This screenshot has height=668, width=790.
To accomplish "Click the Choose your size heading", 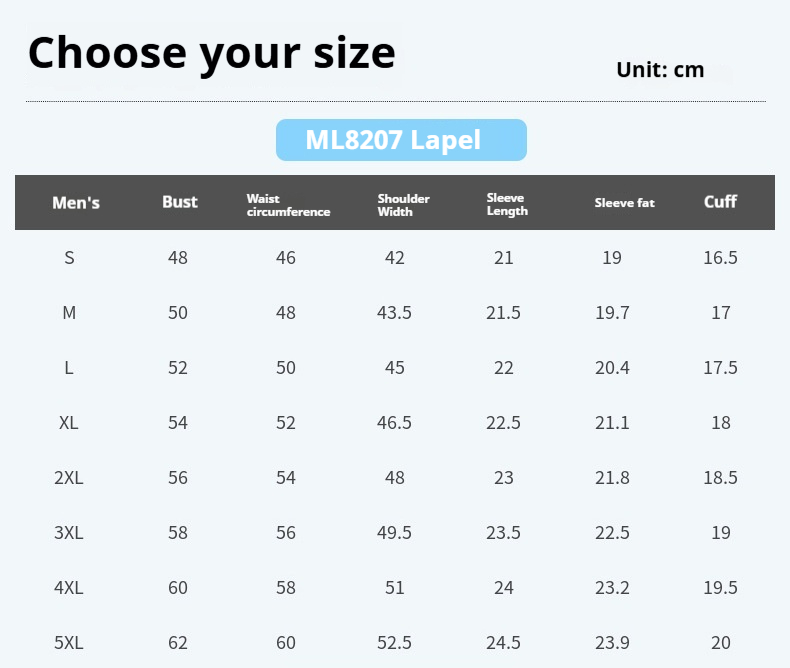I will 212,54.
